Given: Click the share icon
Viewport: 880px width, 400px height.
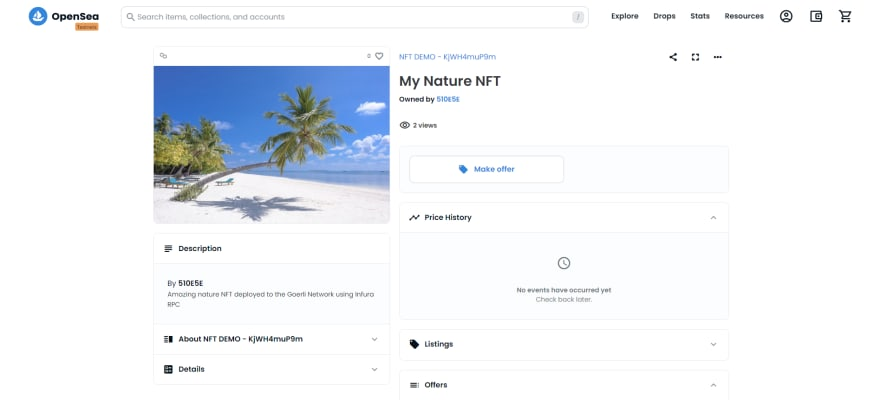Looking at the screenshot, I should [x=673, y=57].
